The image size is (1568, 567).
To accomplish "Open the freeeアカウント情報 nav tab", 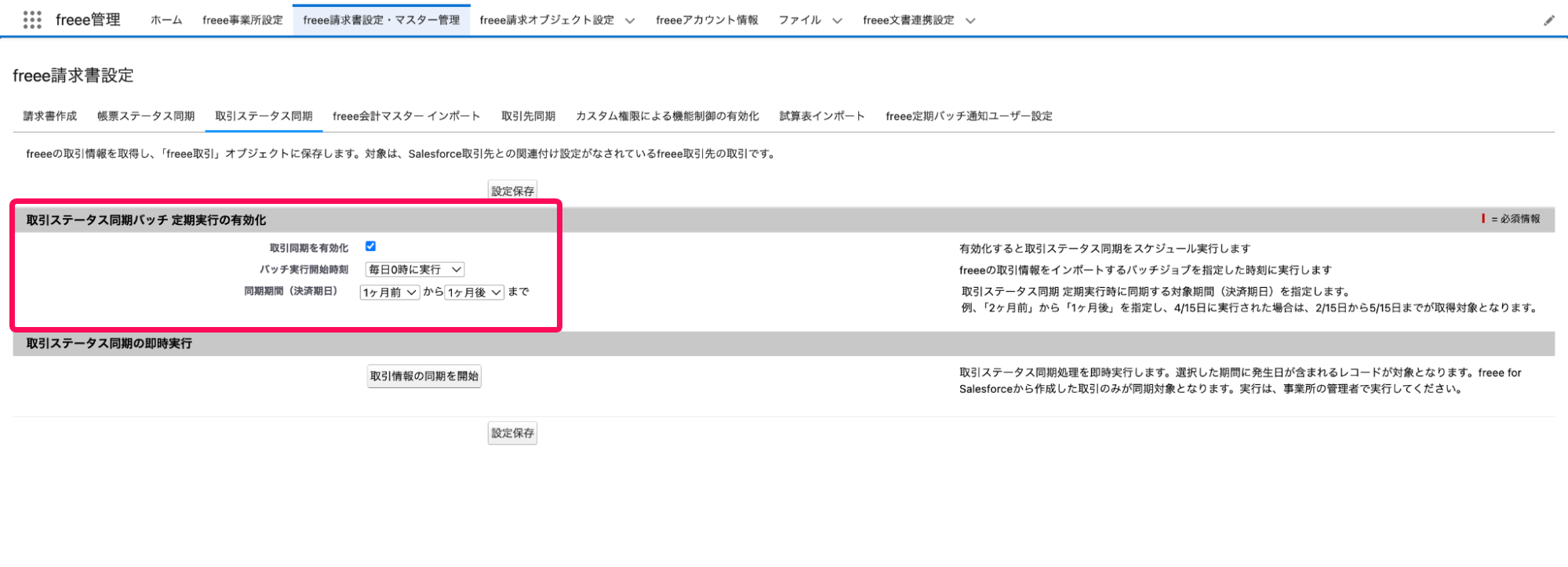I will pyautogui.click(x=707, y=20).
